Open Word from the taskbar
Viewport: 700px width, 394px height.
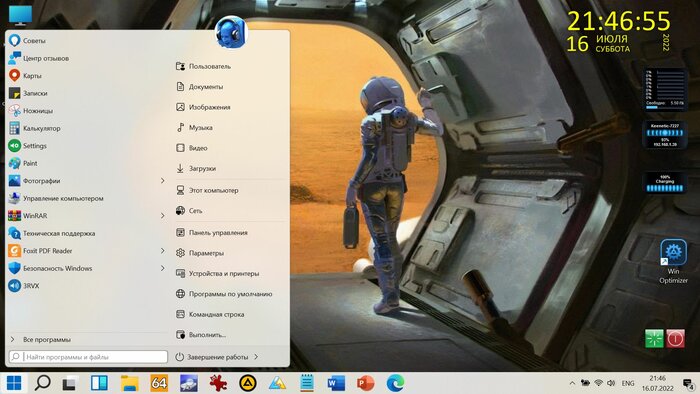[336, 383]
